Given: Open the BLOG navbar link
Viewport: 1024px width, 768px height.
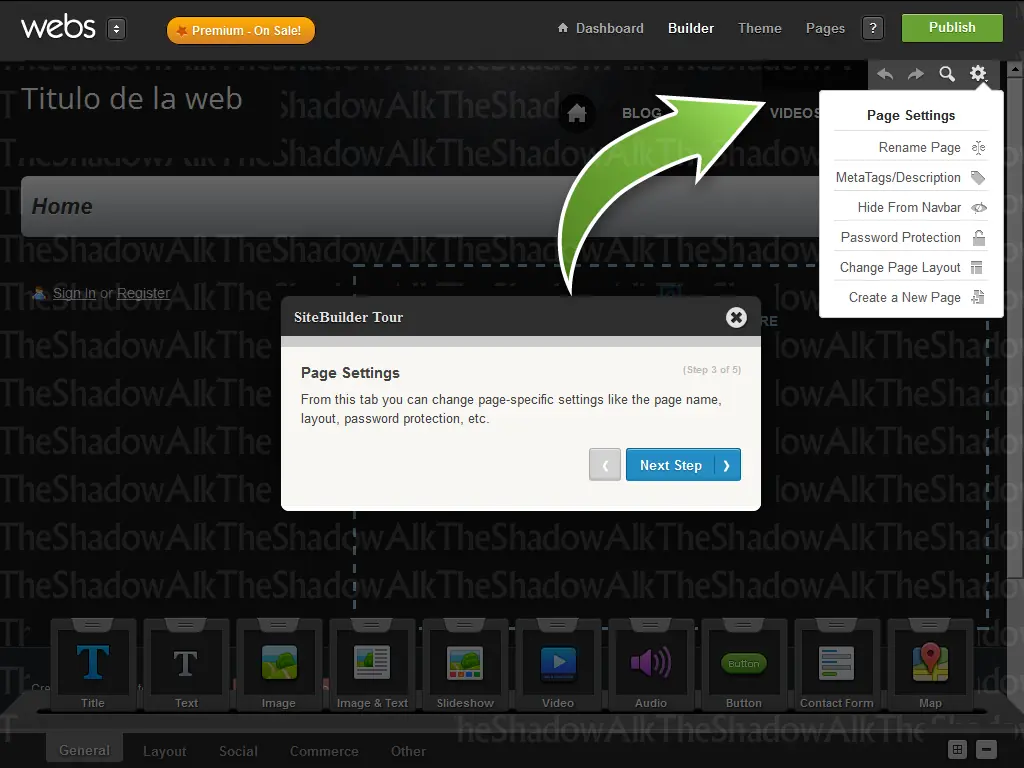Looking at the screenshot, I should click(x=642, y=113).
